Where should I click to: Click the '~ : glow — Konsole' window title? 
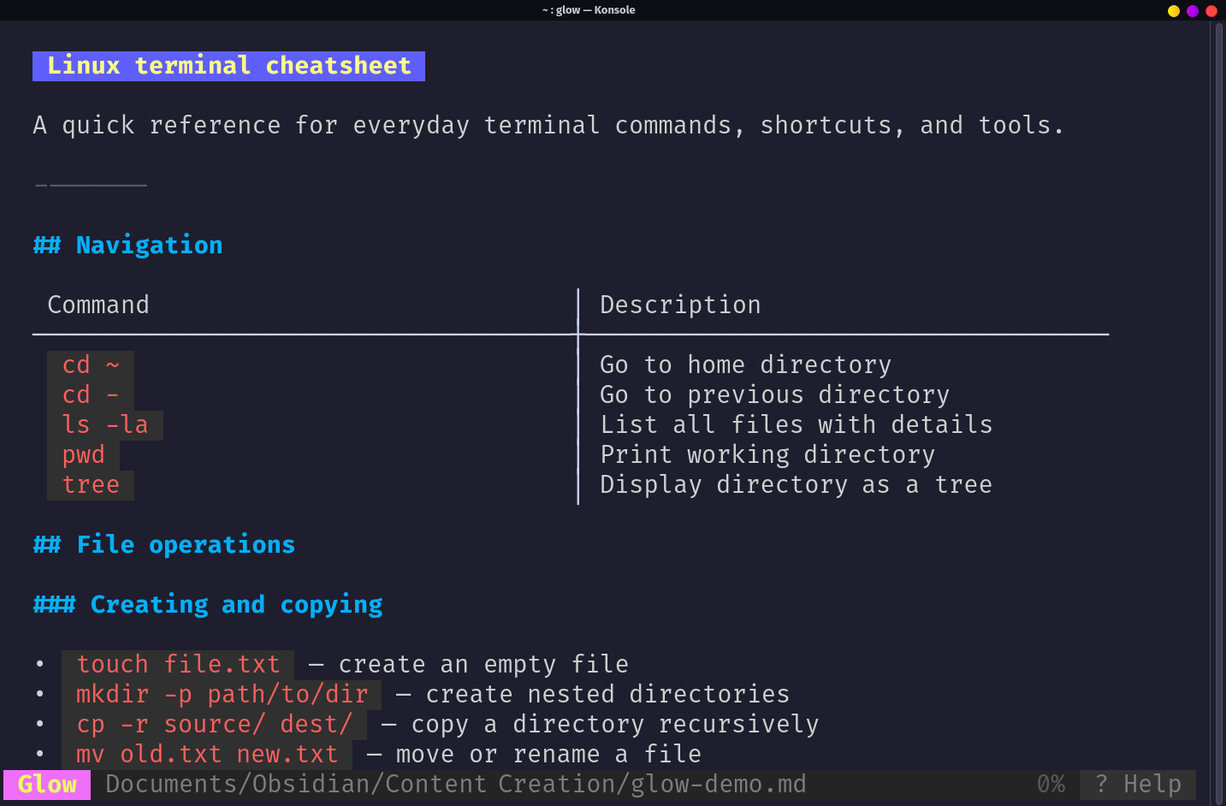tap(587, 10)
